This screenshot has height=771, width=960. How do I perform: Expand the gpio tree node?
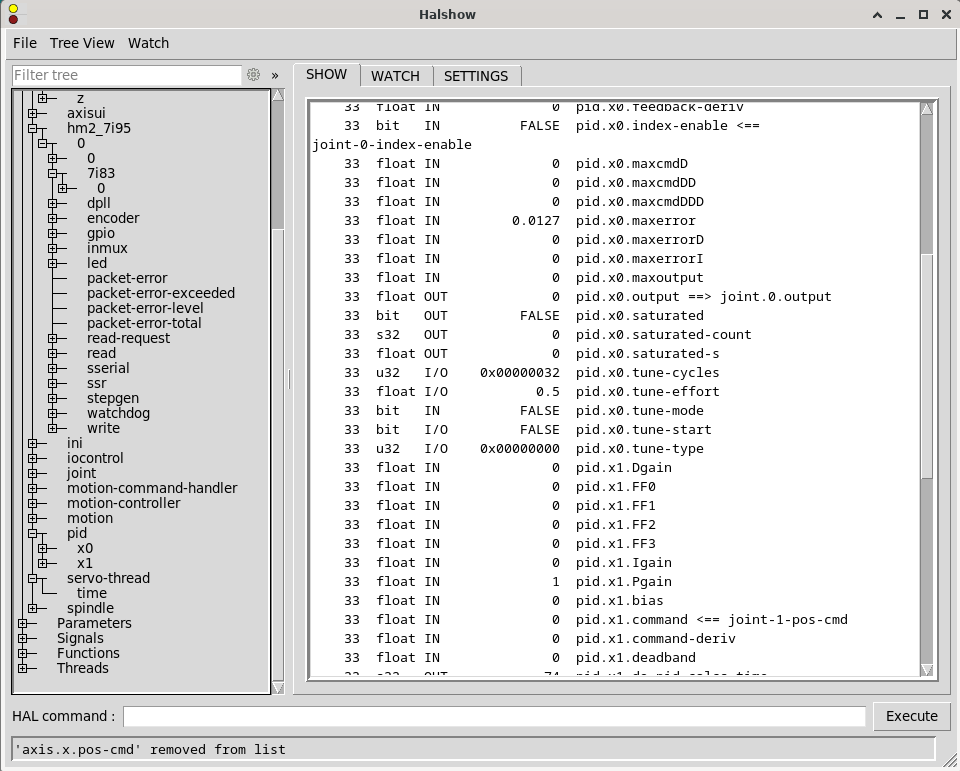[53, 233]
